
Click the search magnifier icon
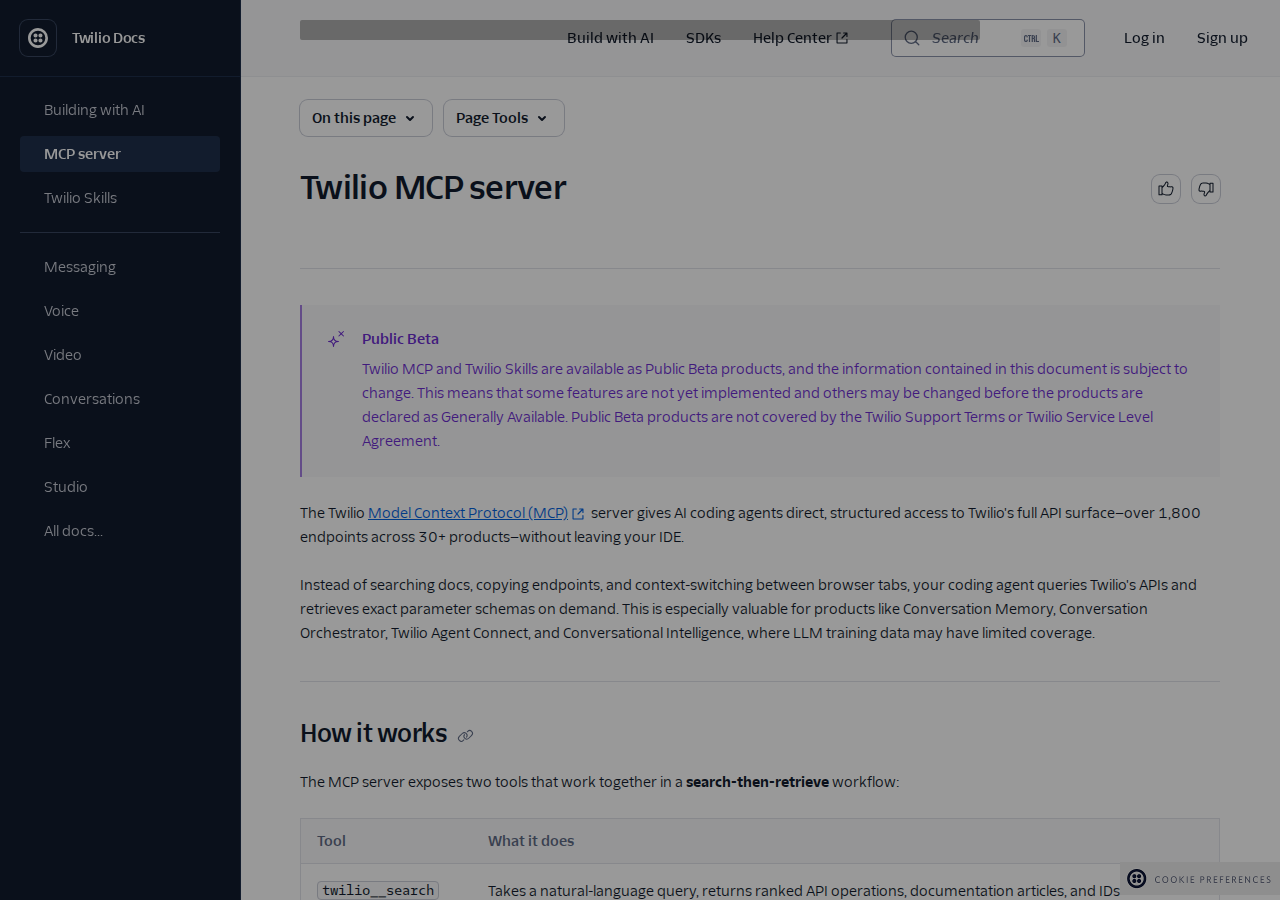[912, 38]
